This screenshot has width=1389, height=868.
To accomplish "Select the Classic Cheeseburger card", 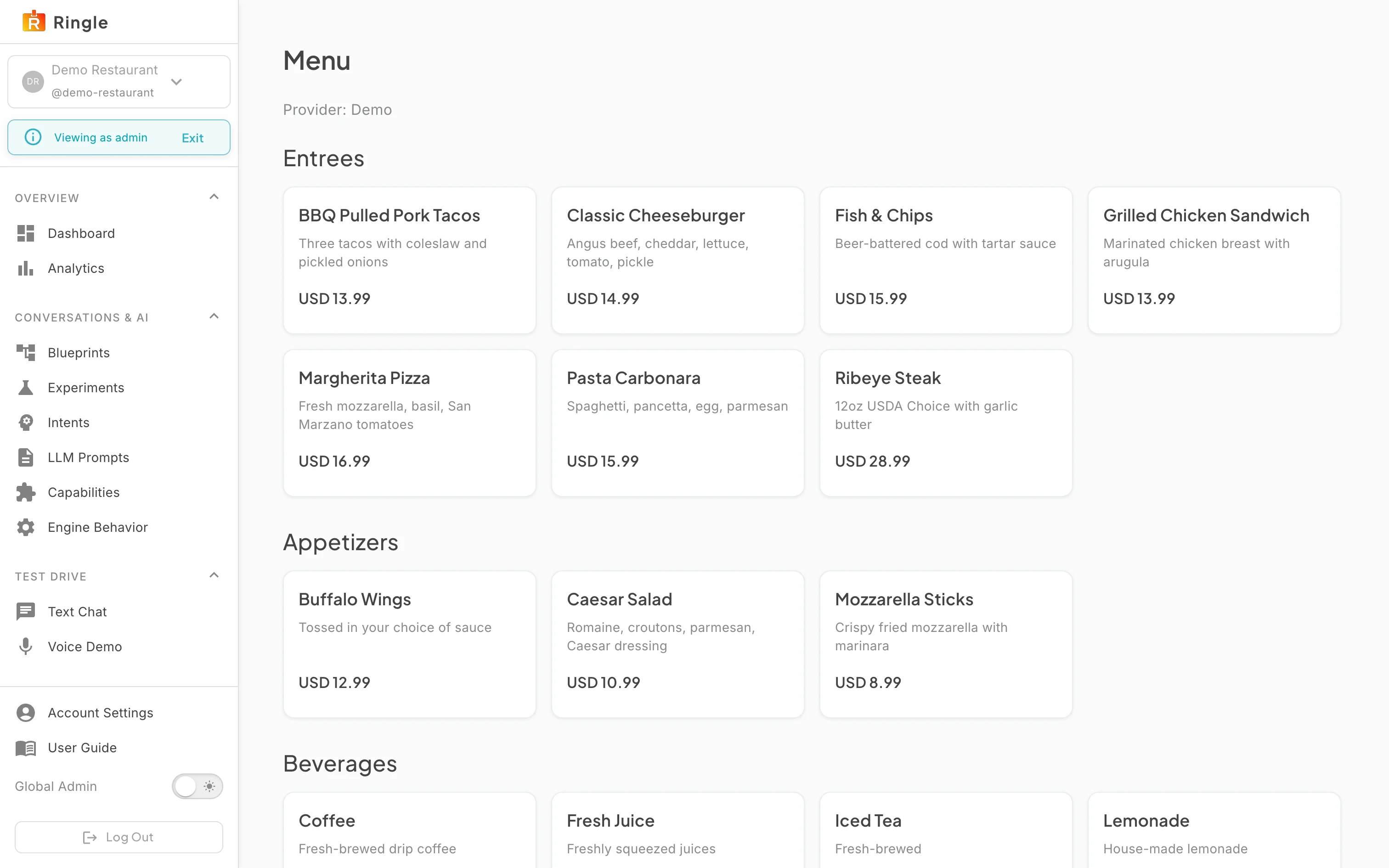I will click(x=678, y=260).
